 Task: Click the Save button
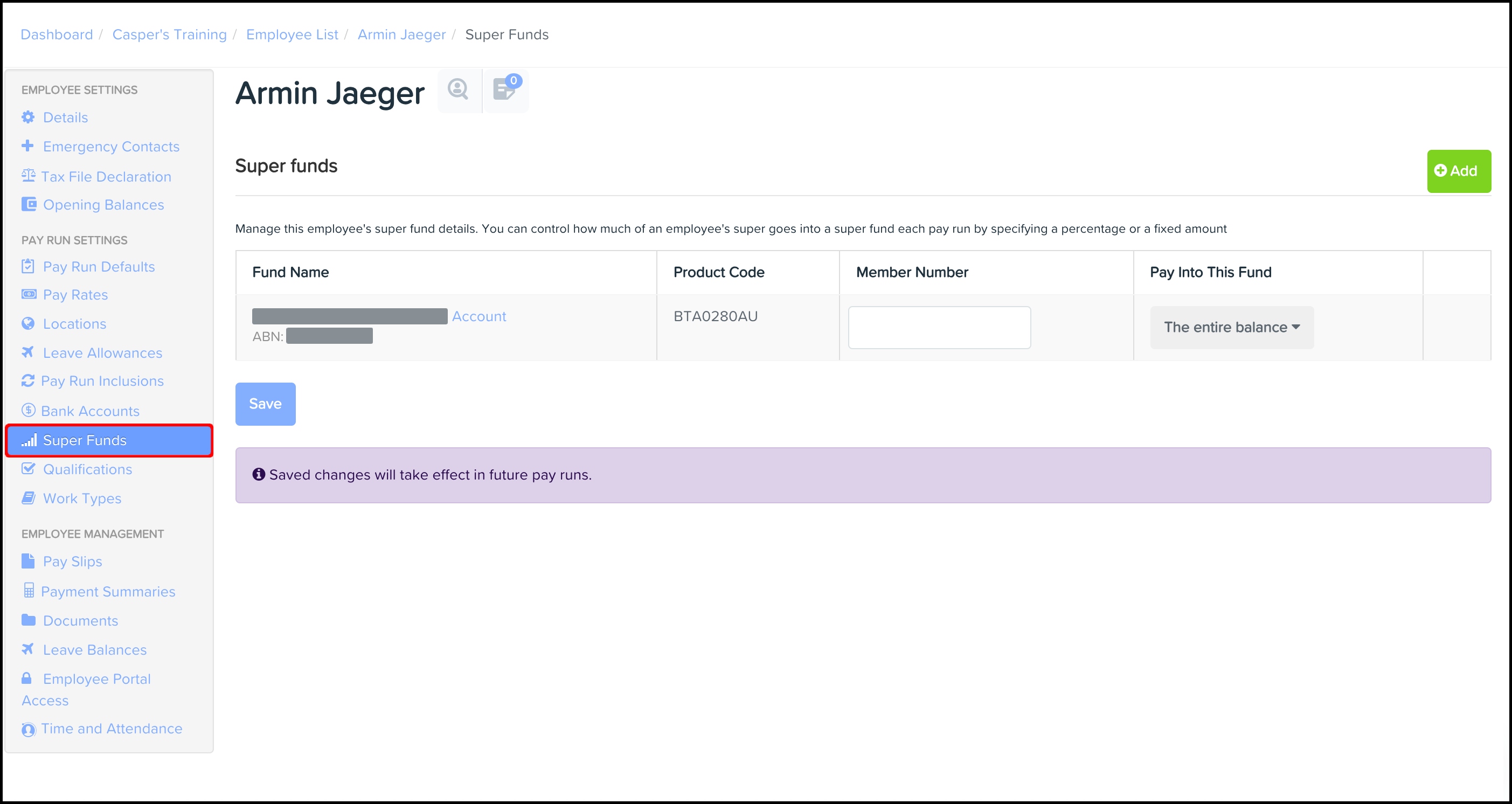(265, 404)
